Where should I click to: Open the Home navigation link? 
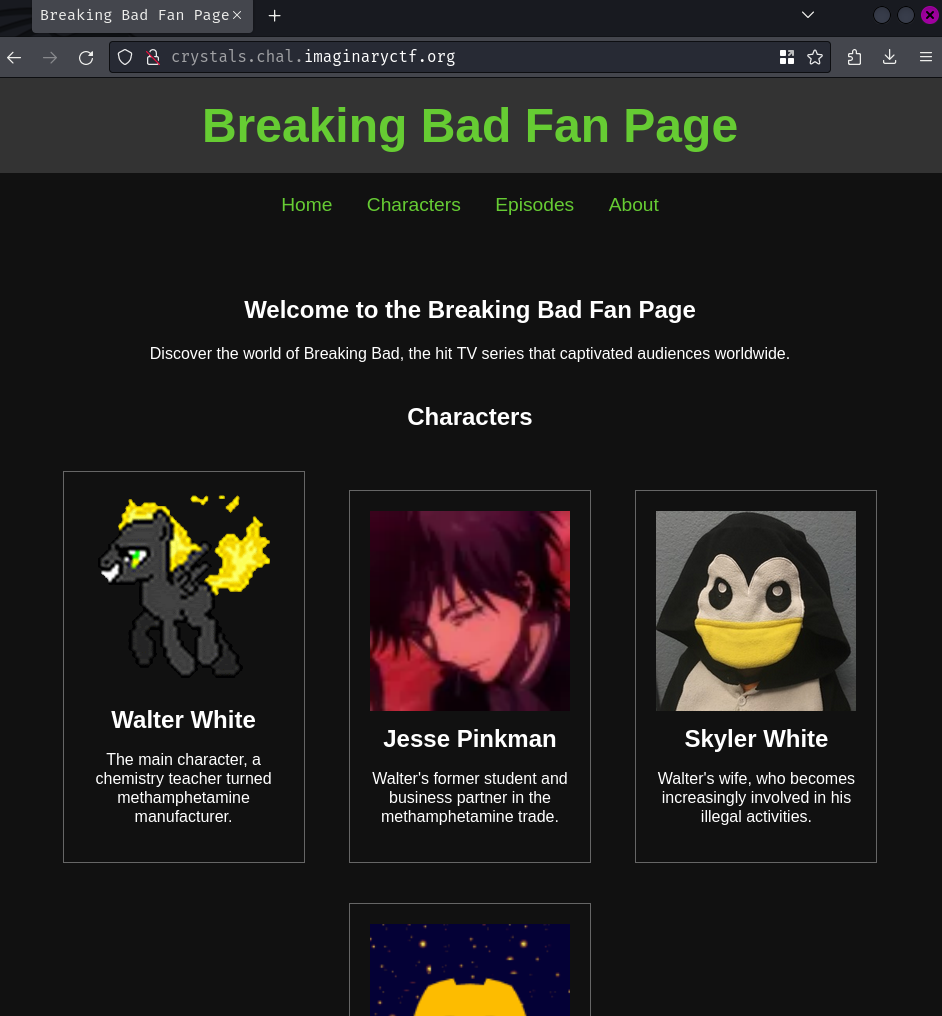coord(306,205)
